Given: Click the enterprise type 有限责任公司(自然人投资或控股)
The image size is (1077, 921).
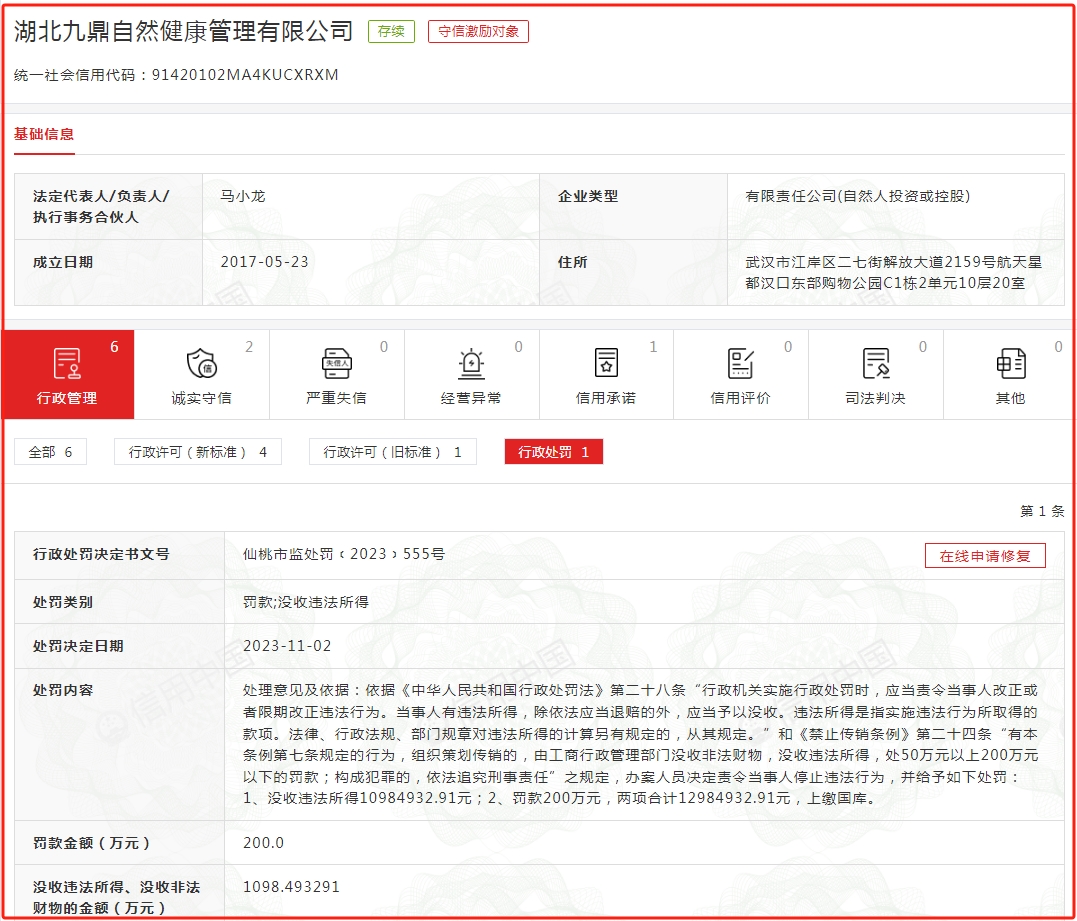Looking at the screenshot, I should [x=858, y=196].
